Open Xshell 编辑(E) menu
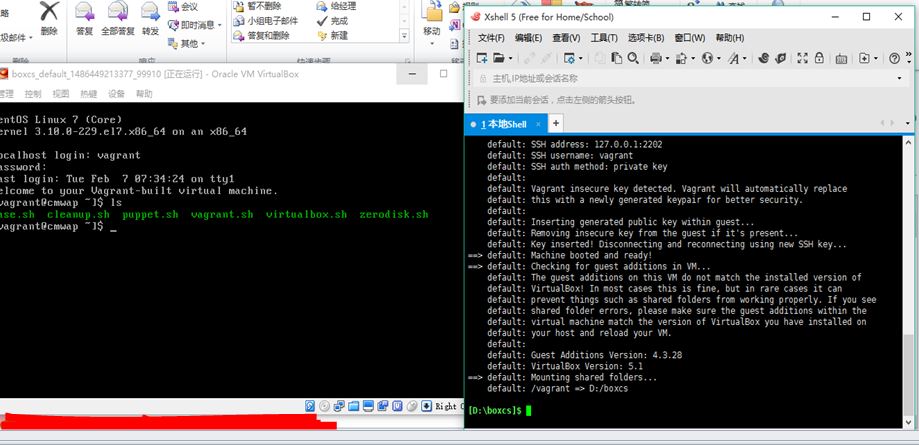919x445 pixels. coord(528,38)
